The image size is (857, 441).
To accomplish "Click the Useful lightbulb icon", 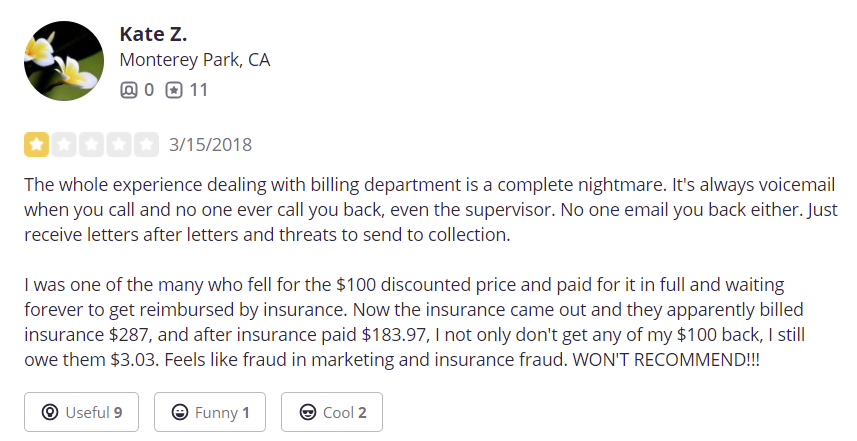I will [50, 412].
